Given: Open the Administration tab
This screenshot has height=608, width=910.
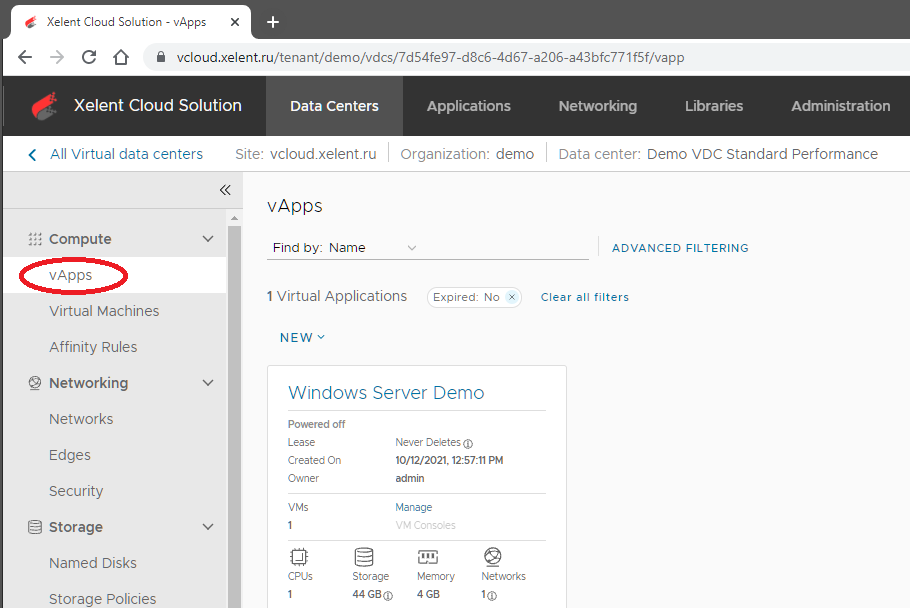Looking at the screenshot, I should pos(840,106).
